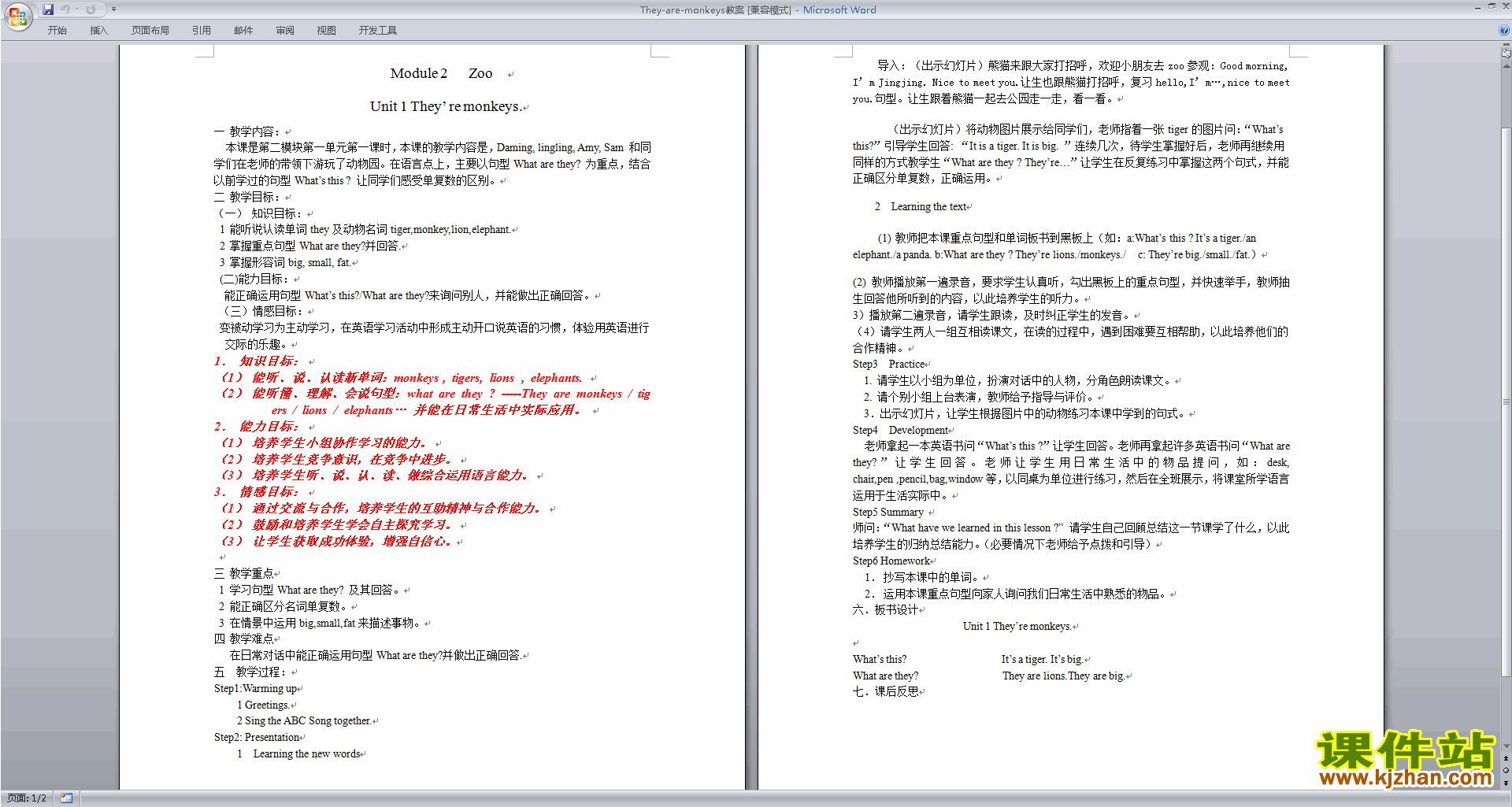Click the red '3. 情感目标' heading

pos(256,491)
